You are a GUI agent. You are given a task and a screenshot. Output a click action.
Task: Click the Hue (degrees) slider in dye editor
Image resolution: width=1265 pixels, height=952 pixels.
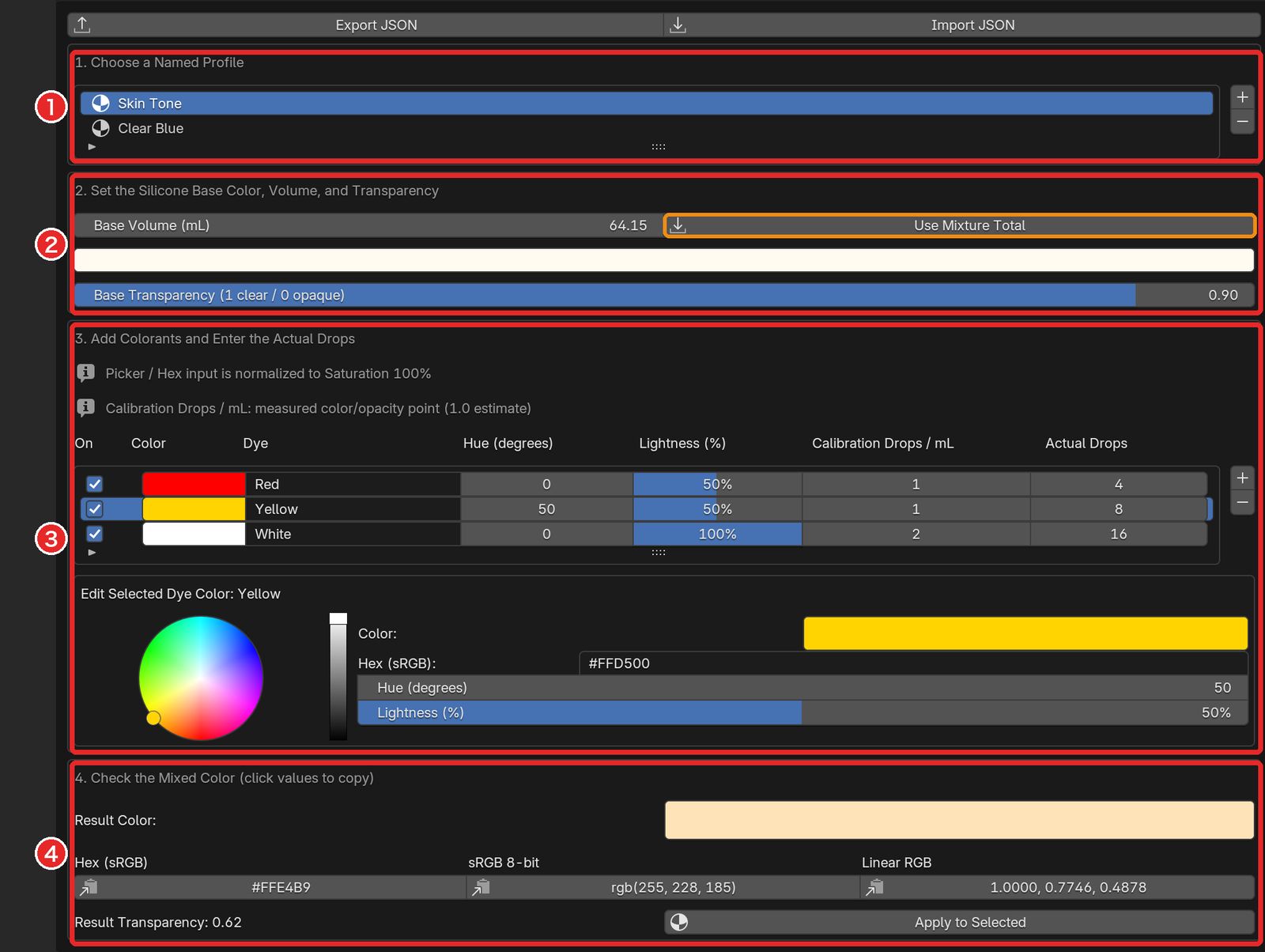click(x=802, y=688)
